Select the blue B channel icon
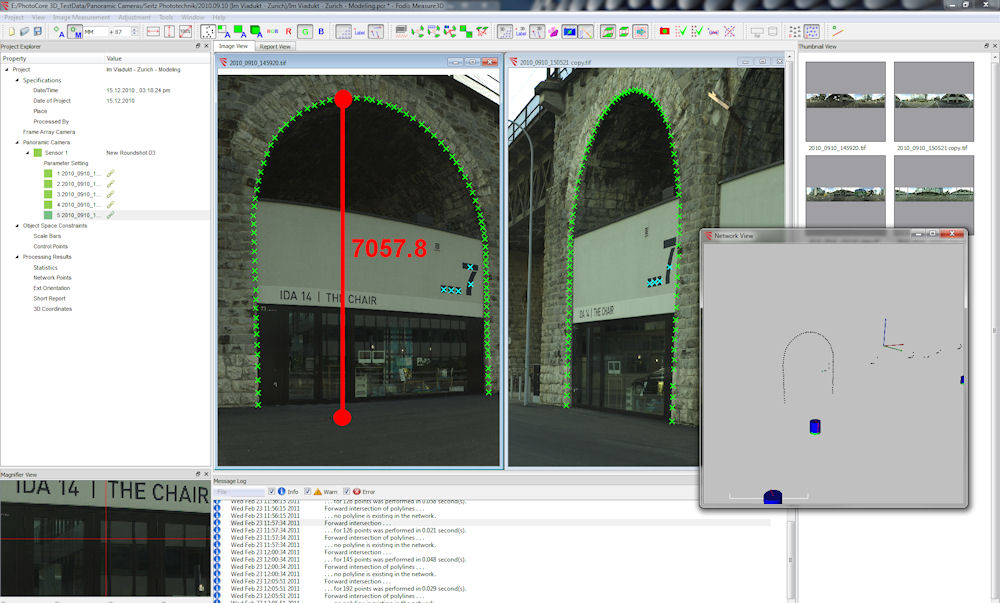1000x603 pixels. click(320, 32)
